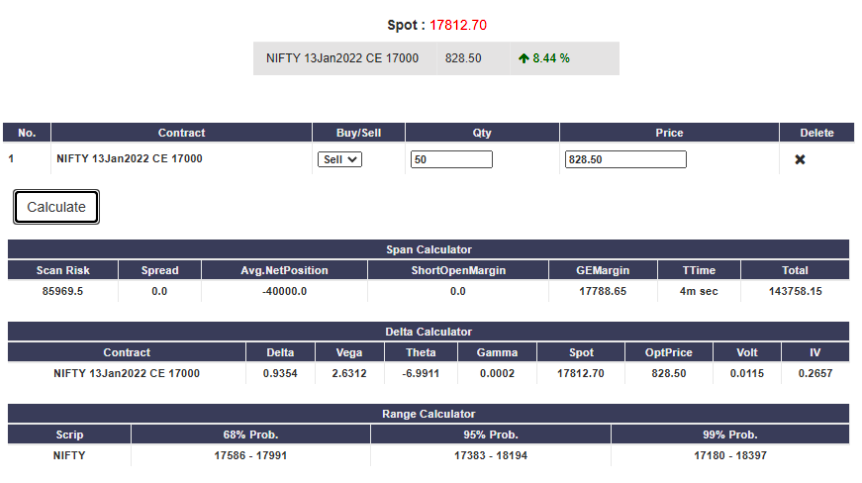The image size is (862, 483).
Task: Click the Calculate button
Action: click(56, 207)
